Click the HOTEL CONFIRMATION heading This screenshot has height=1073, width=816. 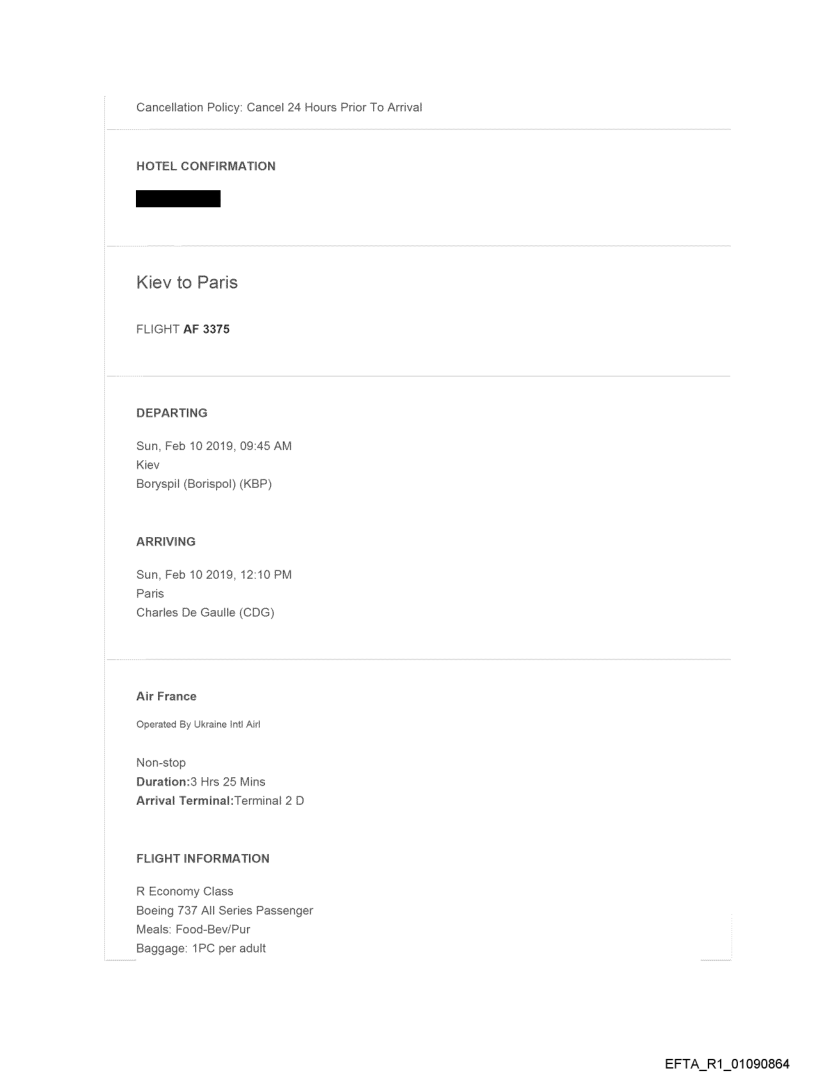205,166
